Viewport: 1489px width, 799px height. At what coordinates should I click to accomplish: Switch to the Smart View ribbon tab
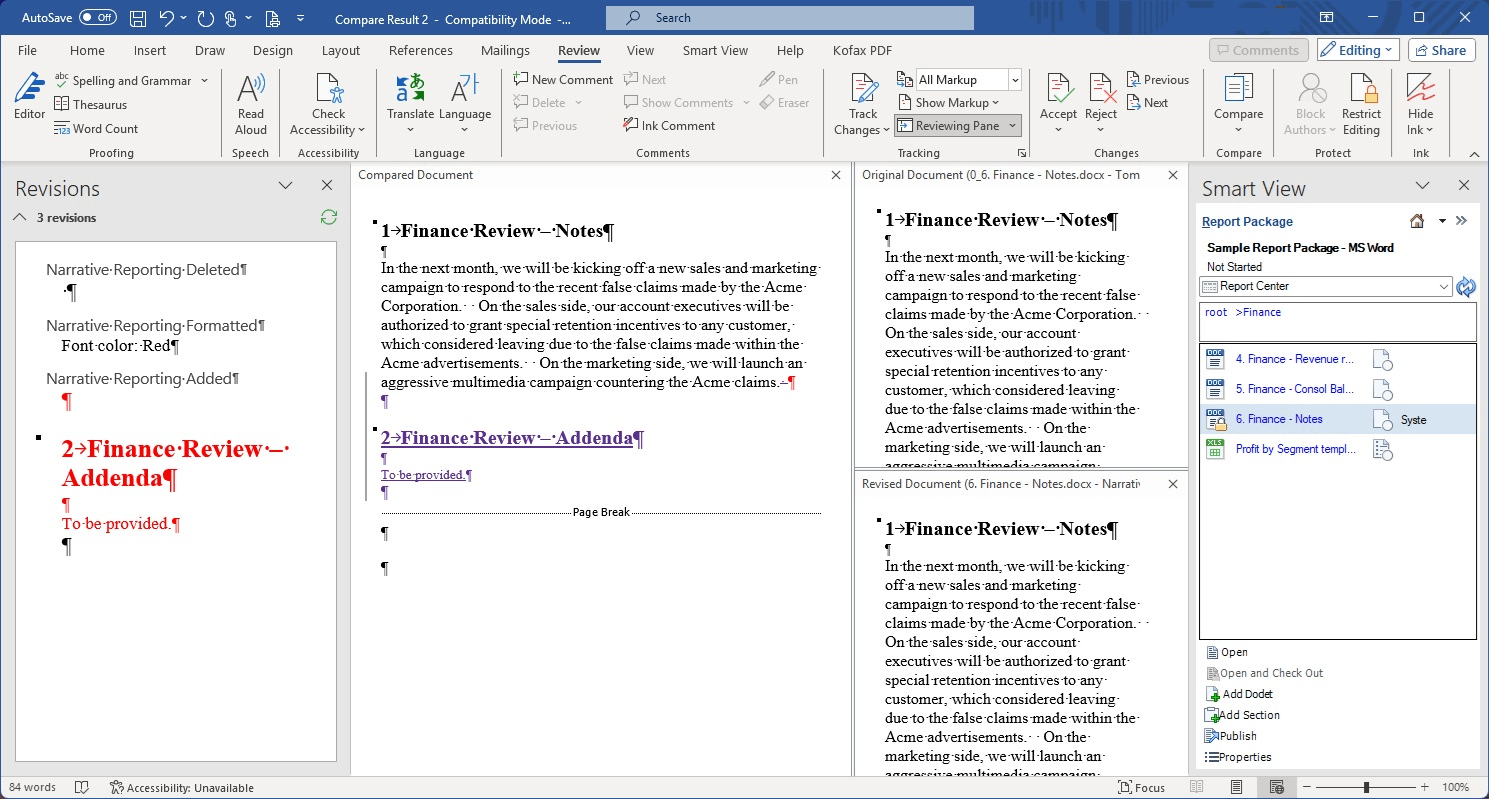pyautogui.click(x=715, y=50)
